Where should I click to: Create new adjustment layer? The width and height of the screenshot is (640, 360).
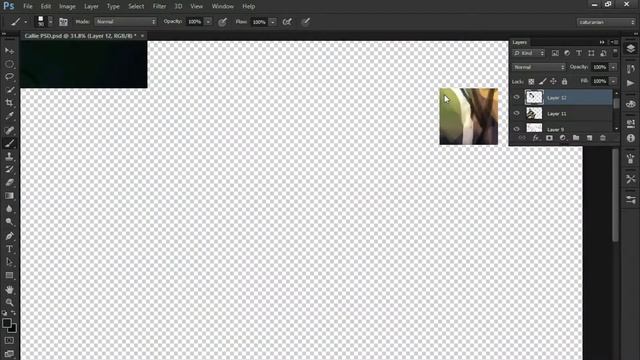tap(562, 138)
